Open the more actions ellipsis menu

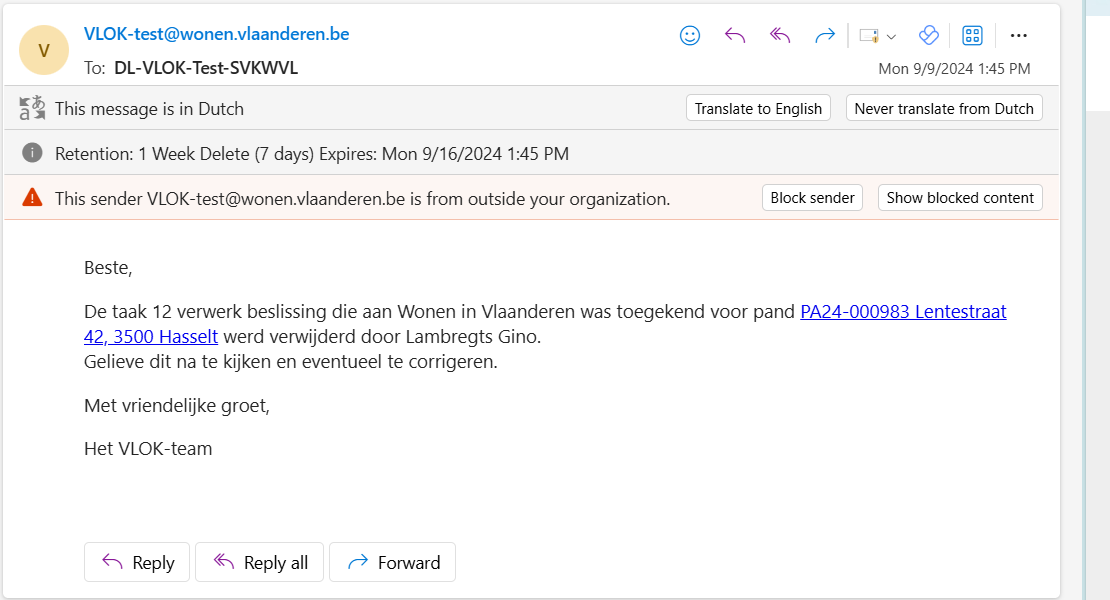point(1019,36)
